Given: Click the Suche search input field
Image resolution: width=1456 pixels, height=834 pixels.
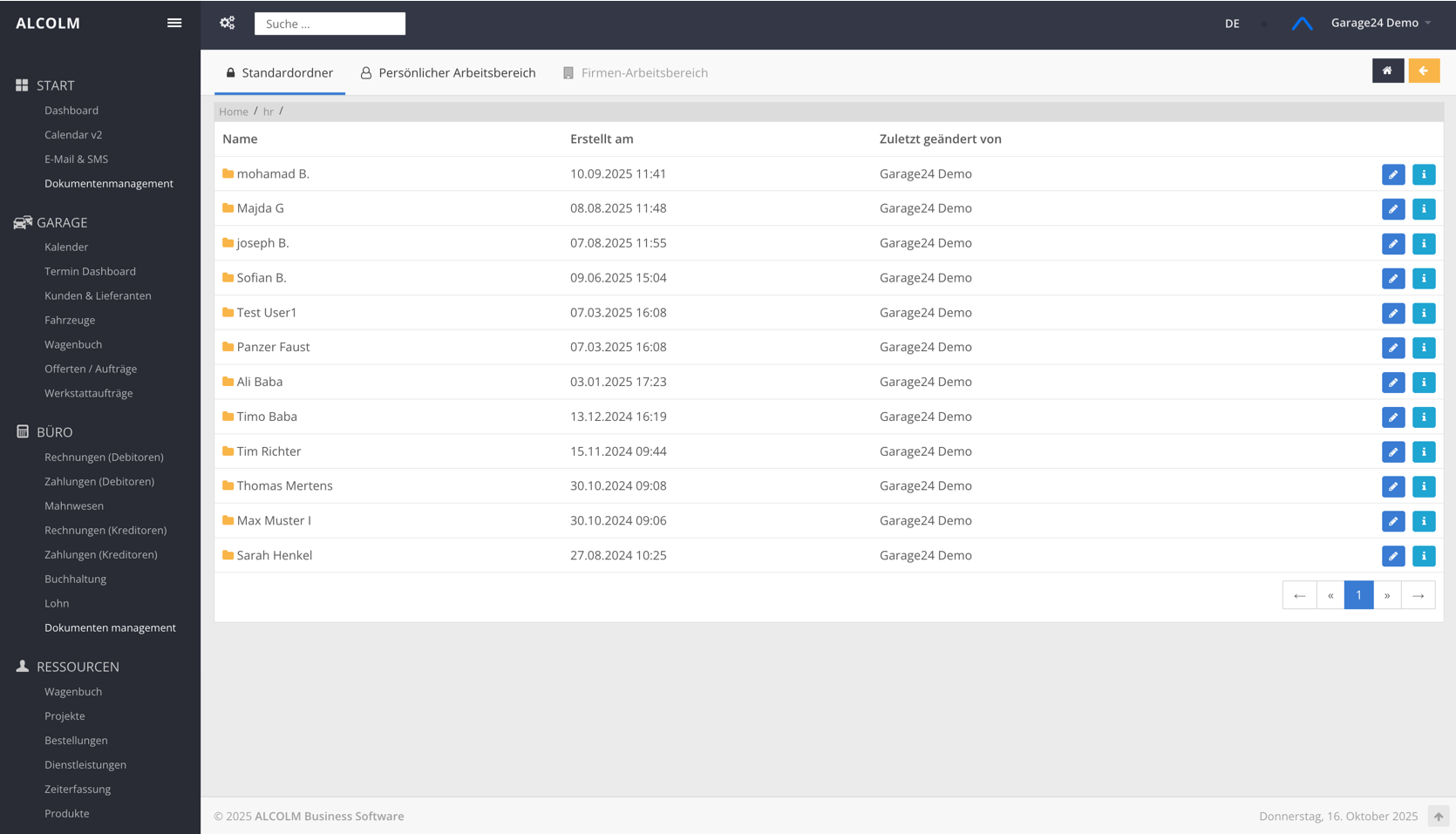Looking at the screenshot, I should (x=330, y=24).
